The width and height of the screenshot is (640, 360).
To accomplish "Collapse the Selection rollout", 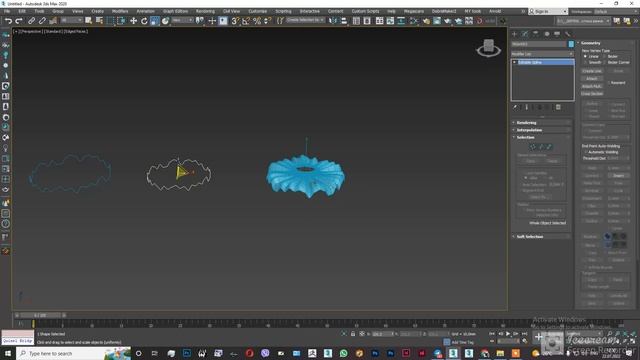I will pyautogui.click(x=542, y=137).
